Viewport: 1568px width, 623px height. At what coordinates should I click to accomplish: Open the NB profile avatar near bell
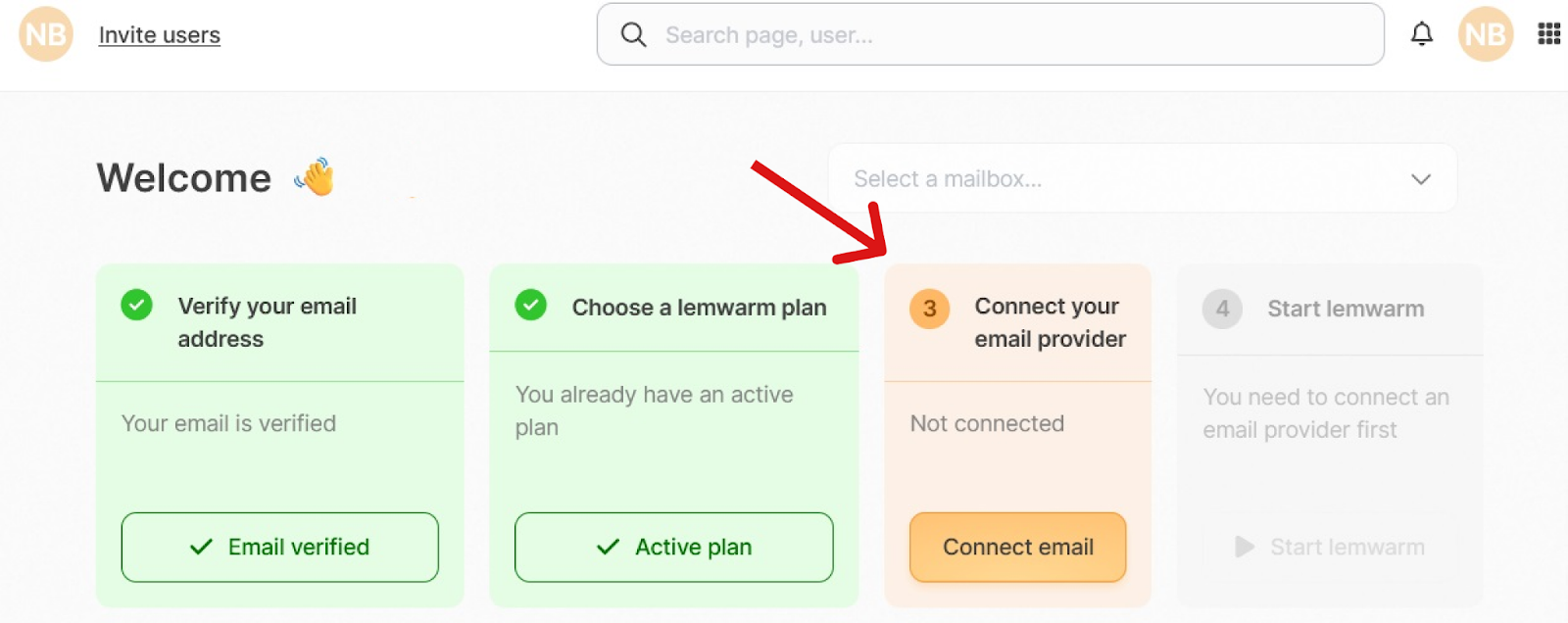1486,34
